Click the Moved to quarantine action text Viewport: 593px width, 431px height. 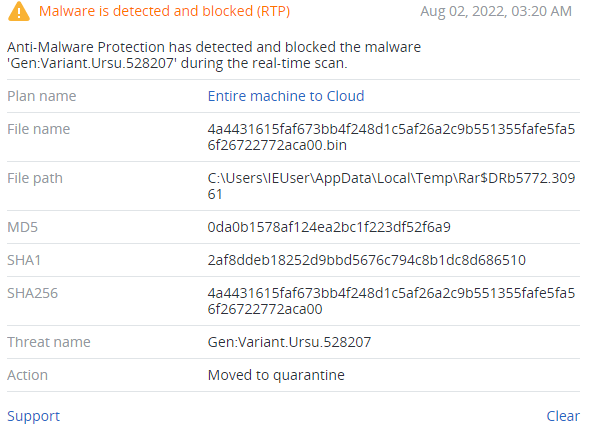point(276,375)
